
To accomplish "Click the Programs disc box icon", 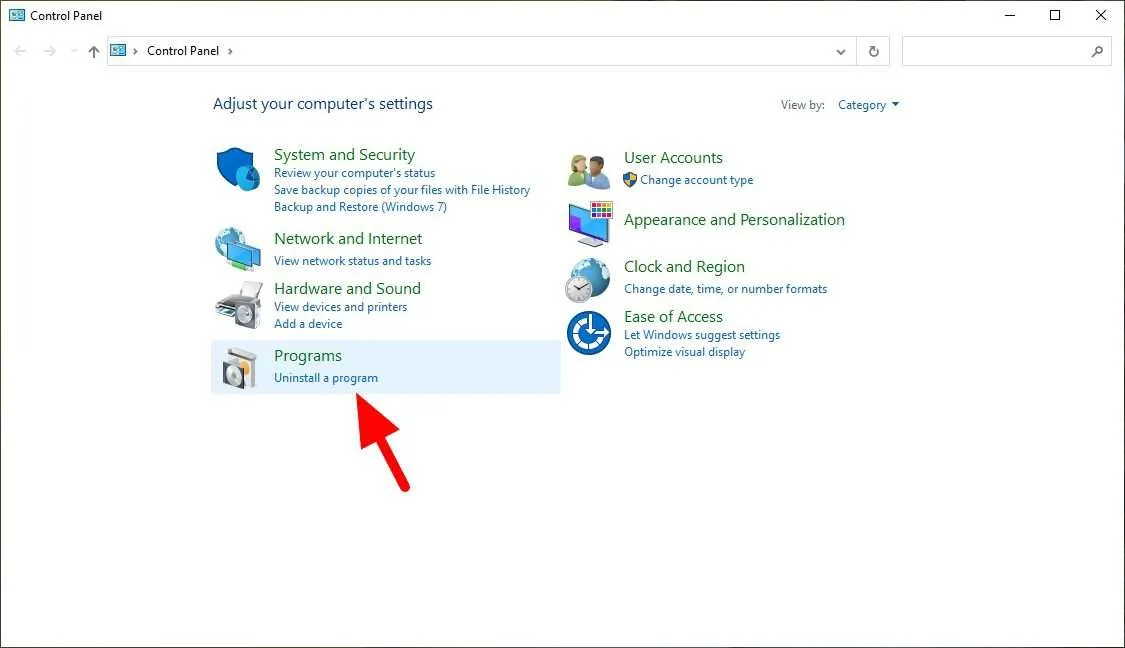I will 239,368.
